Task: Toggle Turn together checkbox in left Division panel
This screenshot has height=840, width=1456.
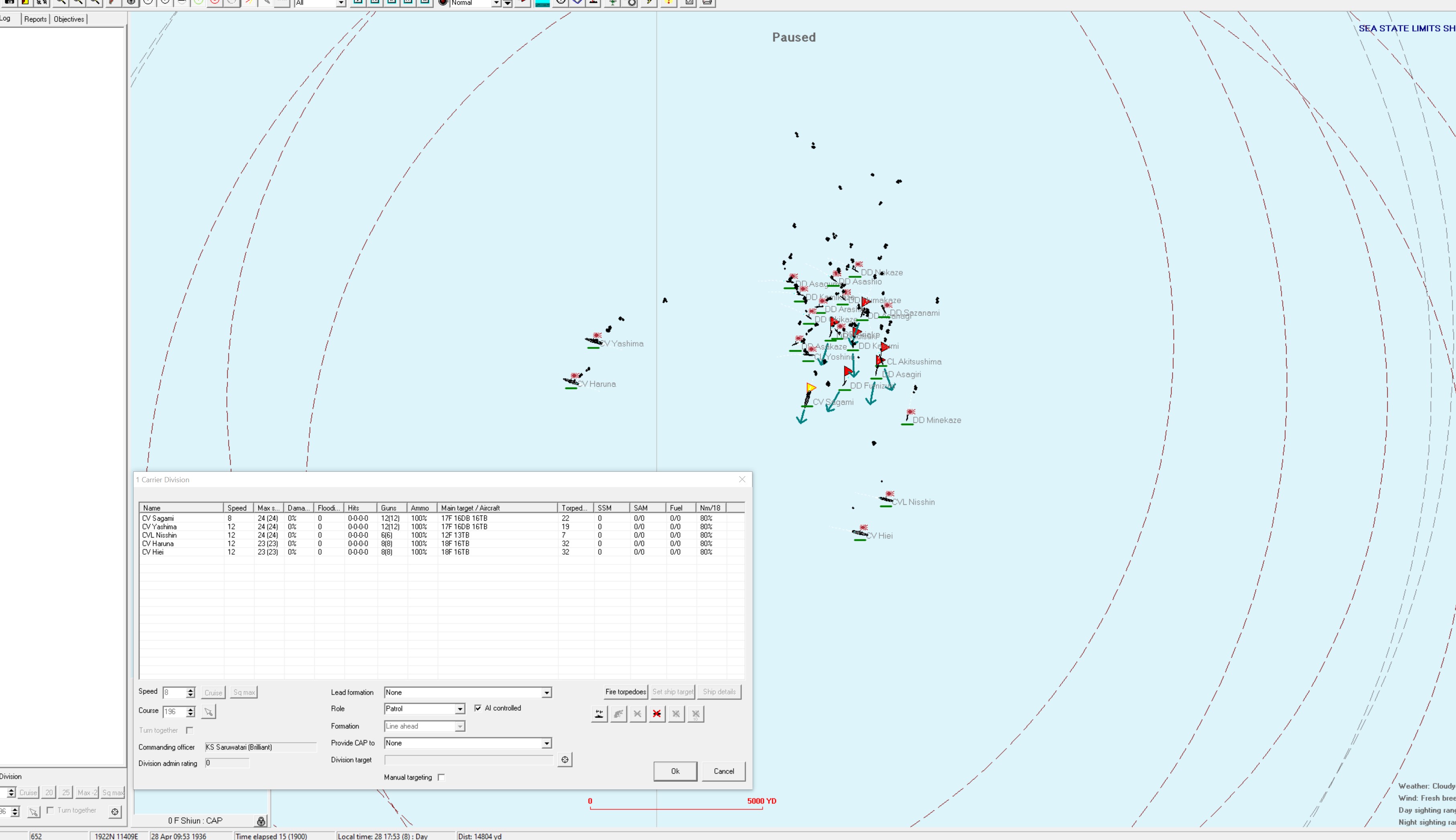Action: click(x=50, y=810)
